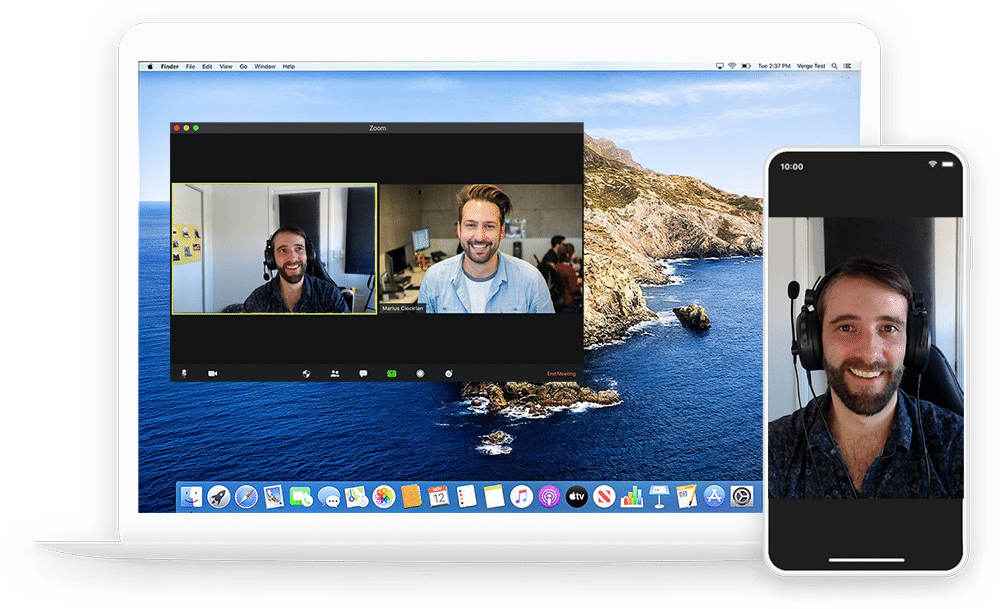Select the yellow-highlighted speaker video tile

(274, 248)
